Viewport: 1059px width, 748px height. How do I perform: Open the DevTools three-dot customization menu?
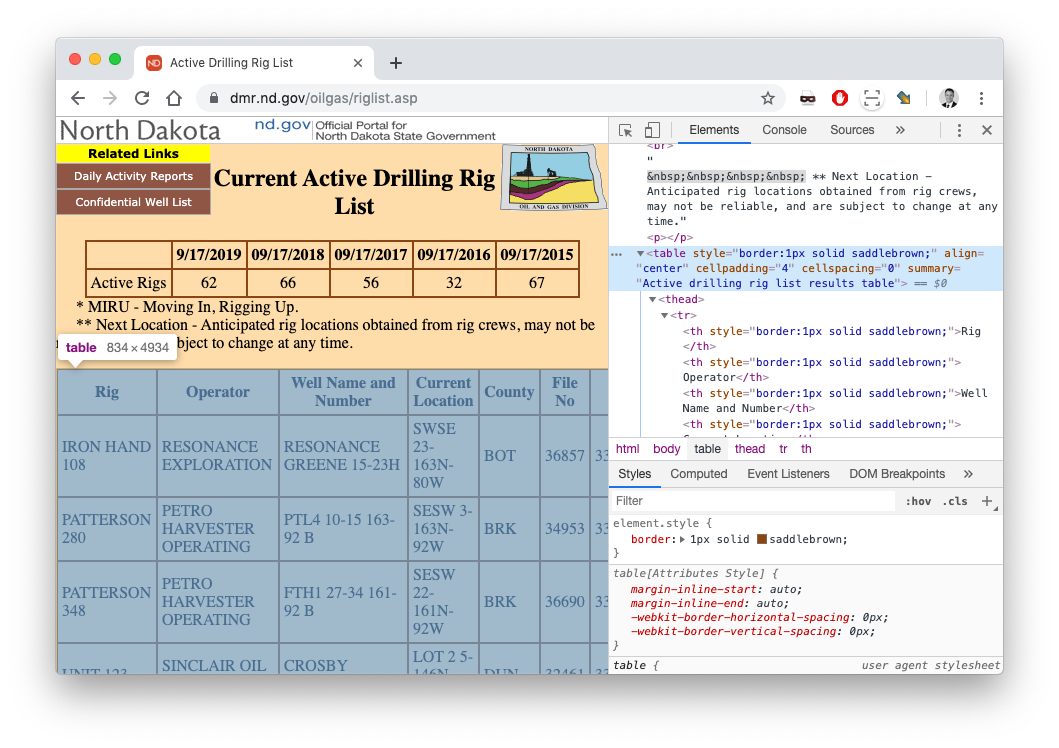click(958, 130)
